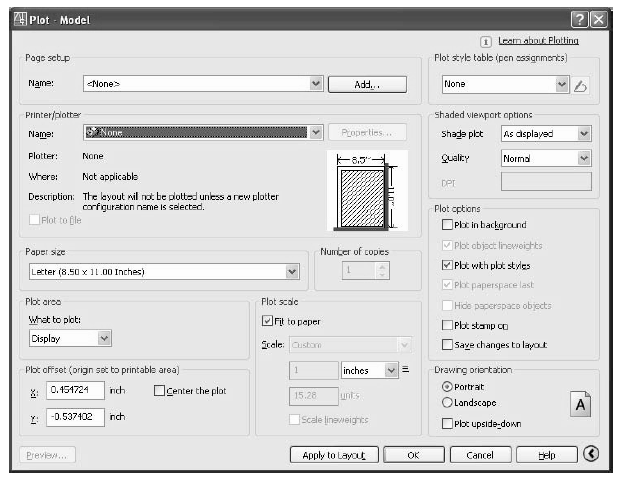Toggle the Plot upside-down checkbox

(447, 424)
